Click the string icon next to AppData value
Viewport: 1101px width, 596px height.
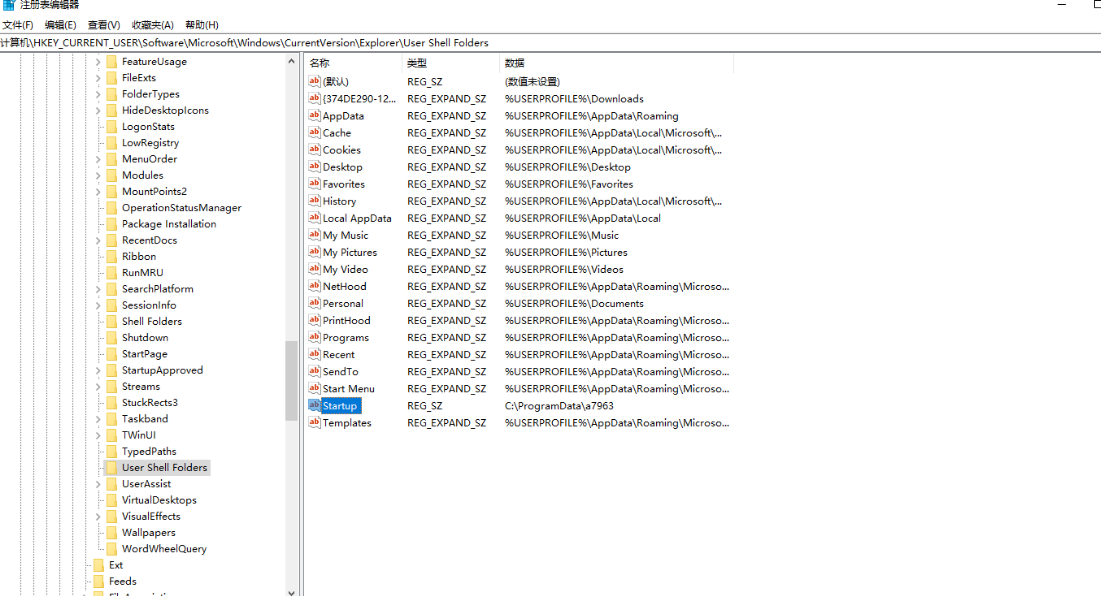pyautogui.click(x=314, y=115)
